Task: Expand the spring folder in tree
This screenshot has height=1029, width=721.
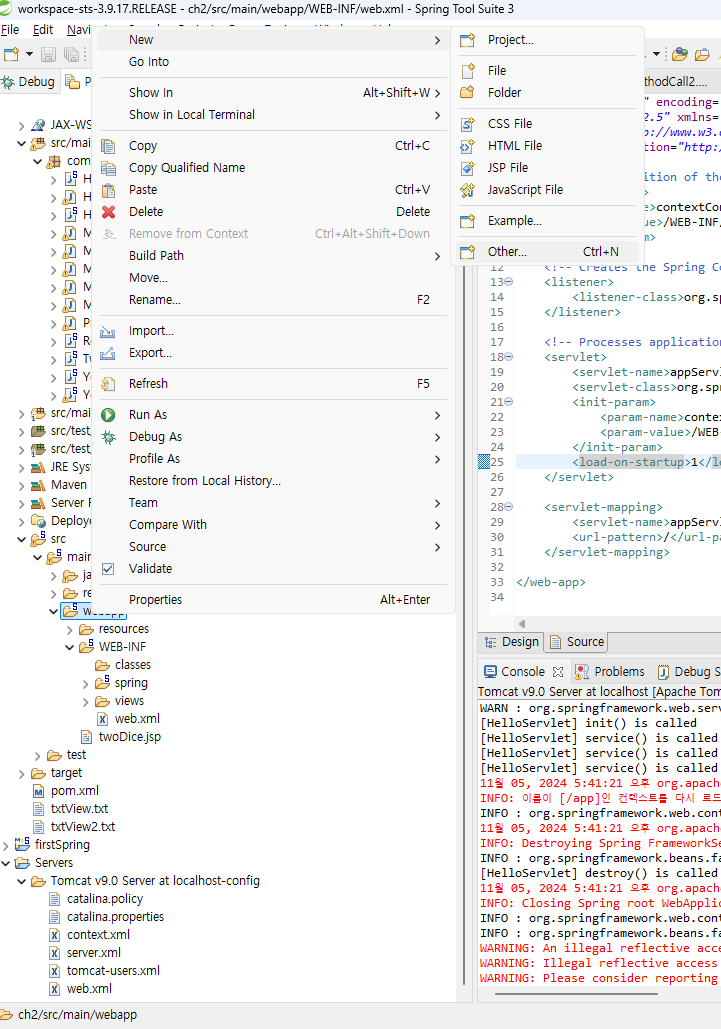Action: click(86, 684)
